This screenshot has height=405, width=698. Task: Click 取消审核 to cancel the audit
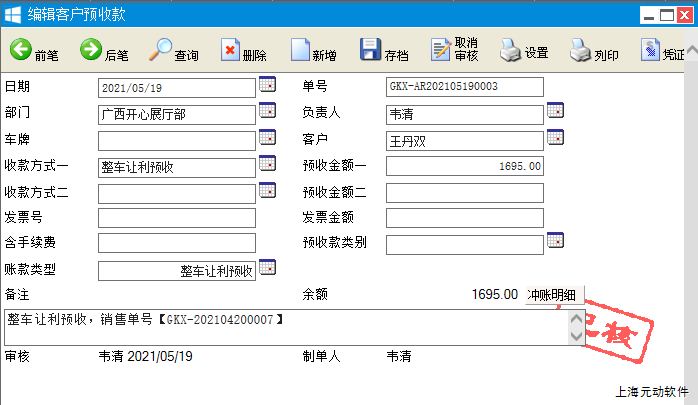point(454,51)
